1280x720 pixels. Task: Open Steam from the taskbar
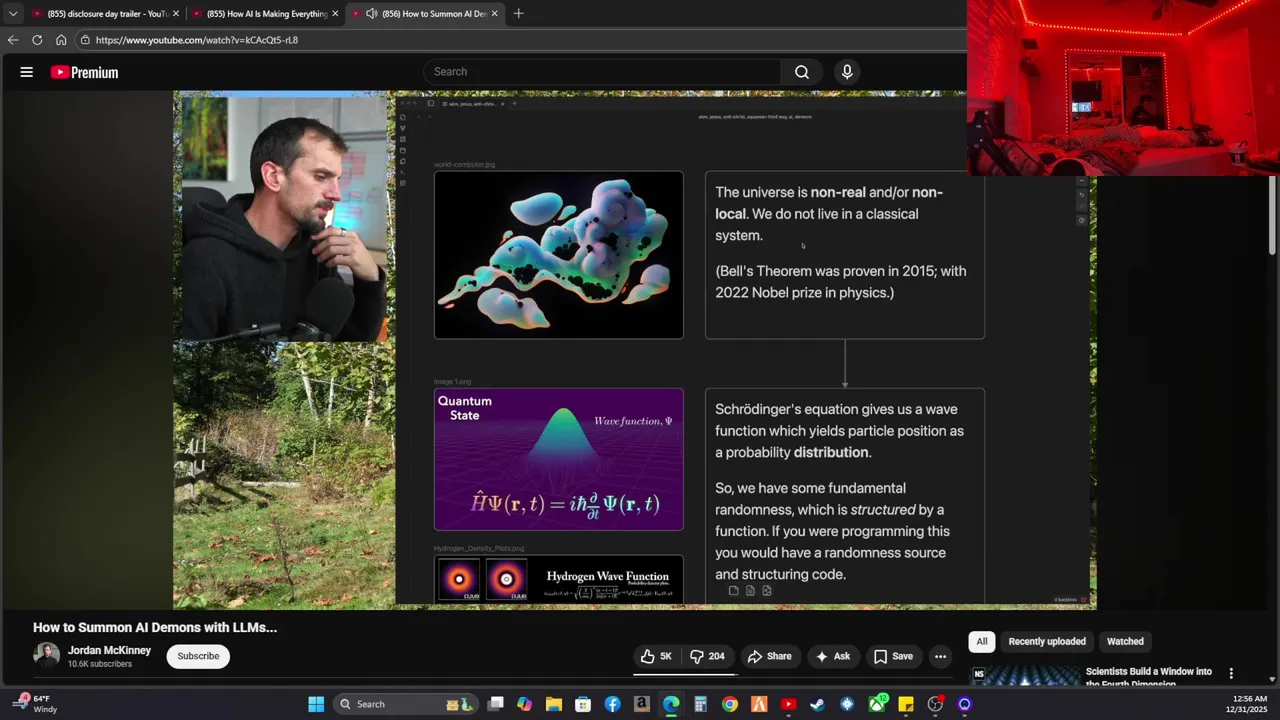pos(818,704)
